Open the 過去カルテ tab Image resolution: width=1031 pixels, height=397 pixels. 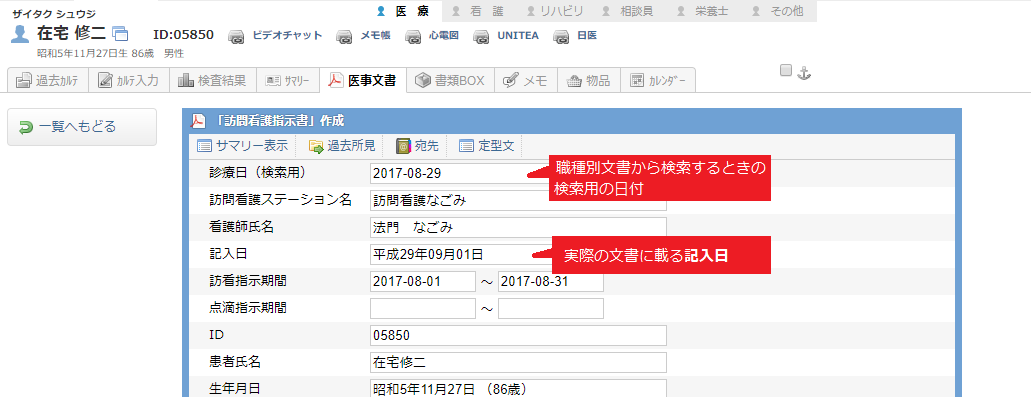tap(48, 81)
